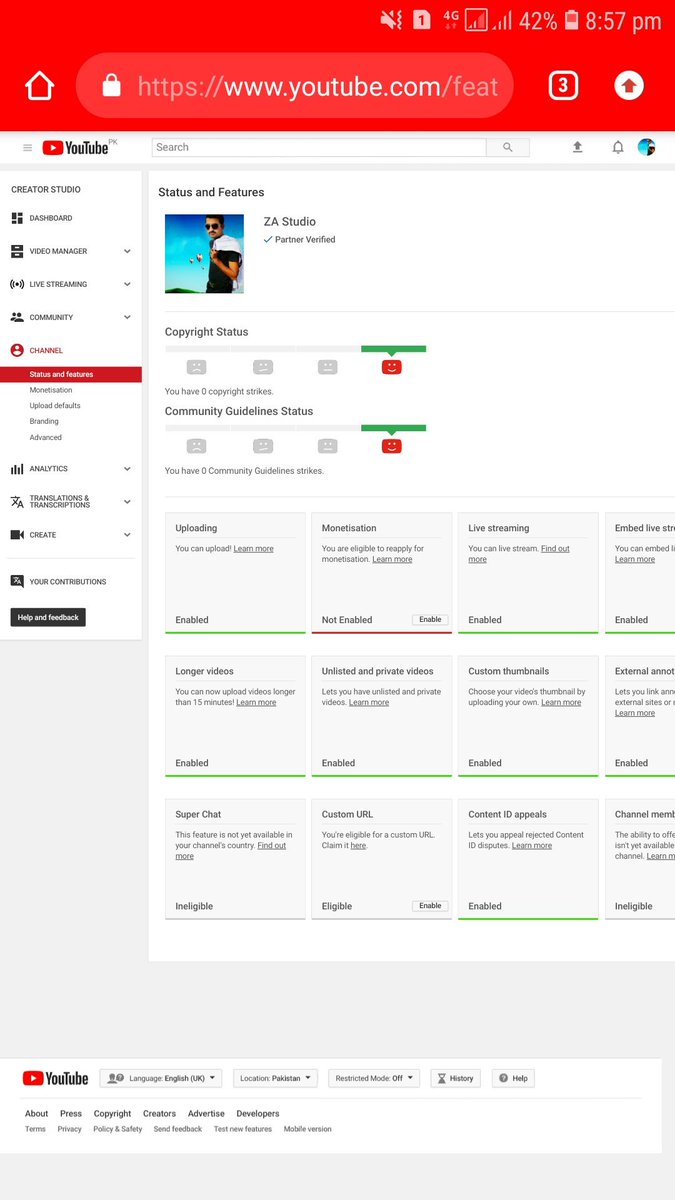This screenshot has width=675, height=1200.
Task: Click Learn more in Custom thumbnails card
Action: (561, 703)
